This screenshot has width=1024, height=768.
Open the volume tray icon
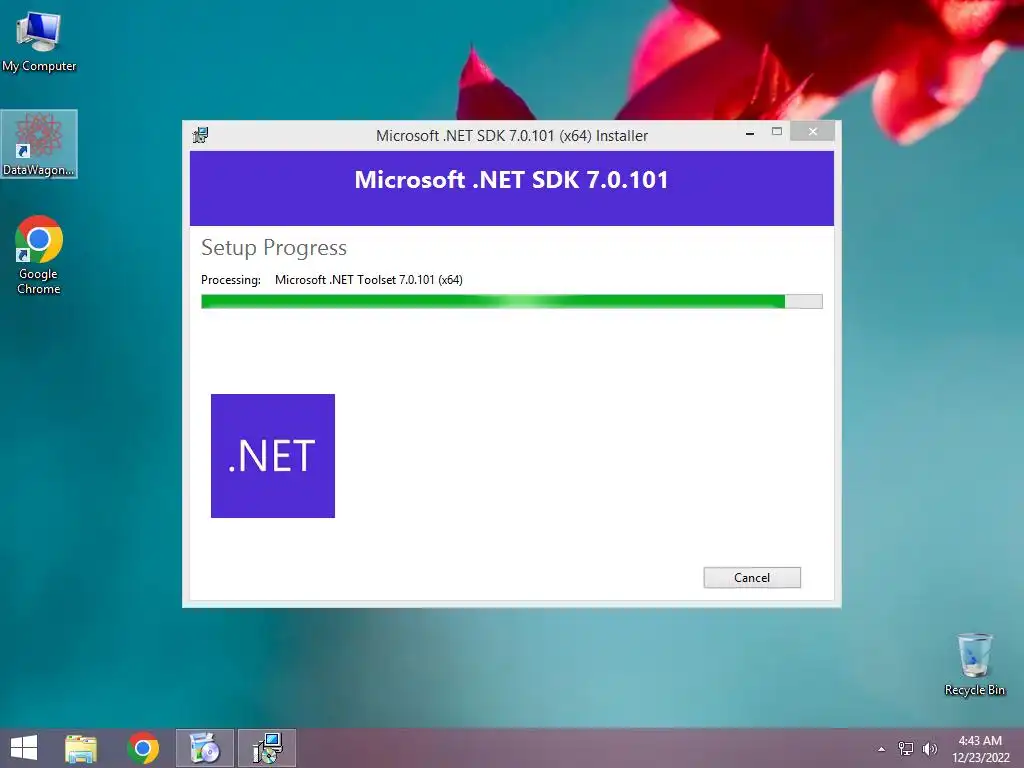(929, 749)
